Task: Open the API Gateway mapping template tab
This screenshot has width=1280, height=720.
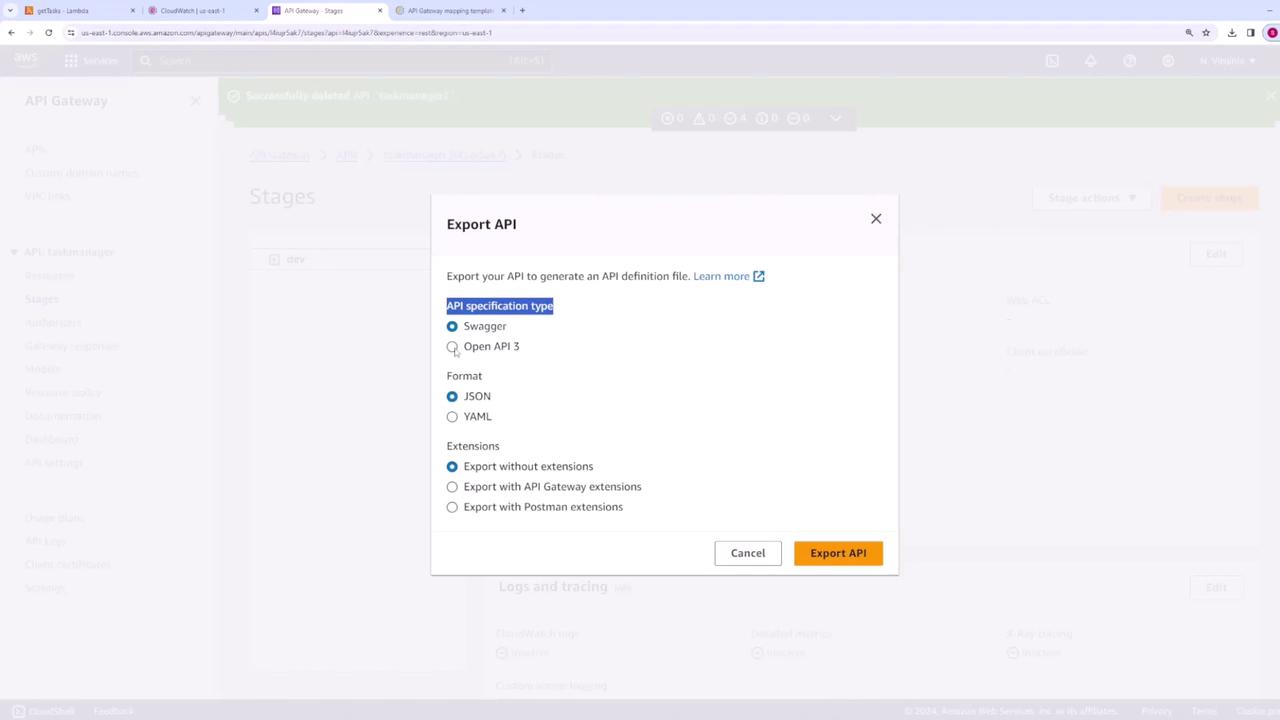Action: click(450, 11)
